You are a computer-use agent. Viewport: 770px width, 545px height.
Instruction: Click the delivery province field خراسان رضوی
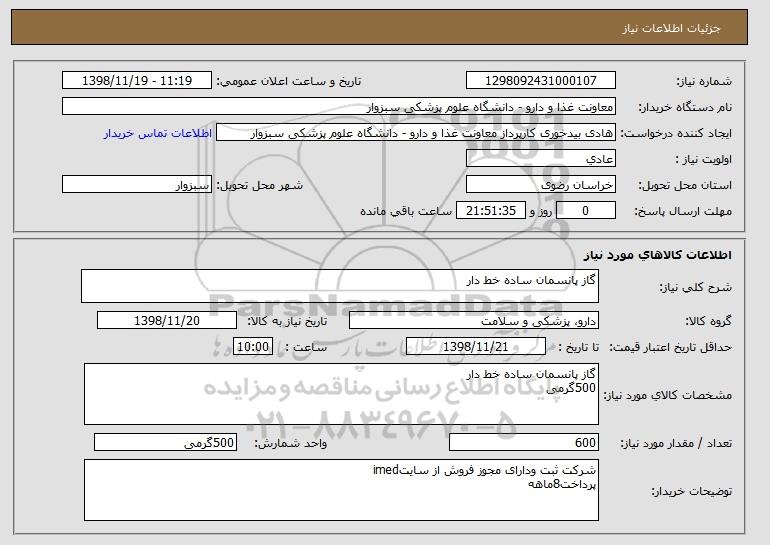[541, 185]
